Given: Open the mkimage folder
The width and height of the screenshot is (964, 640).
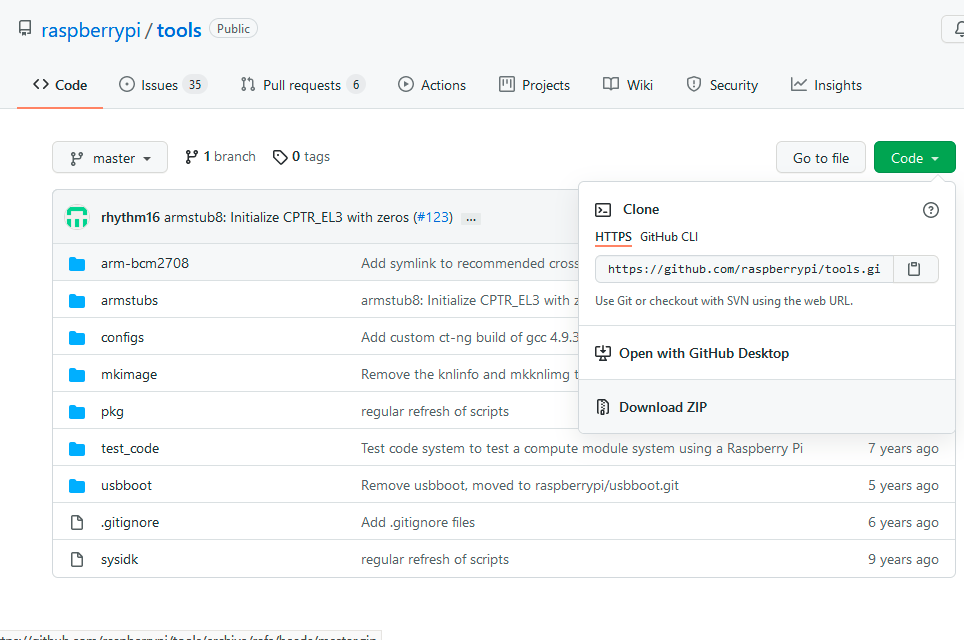Looking at the screenshot, I should click(x=129, y=374).
